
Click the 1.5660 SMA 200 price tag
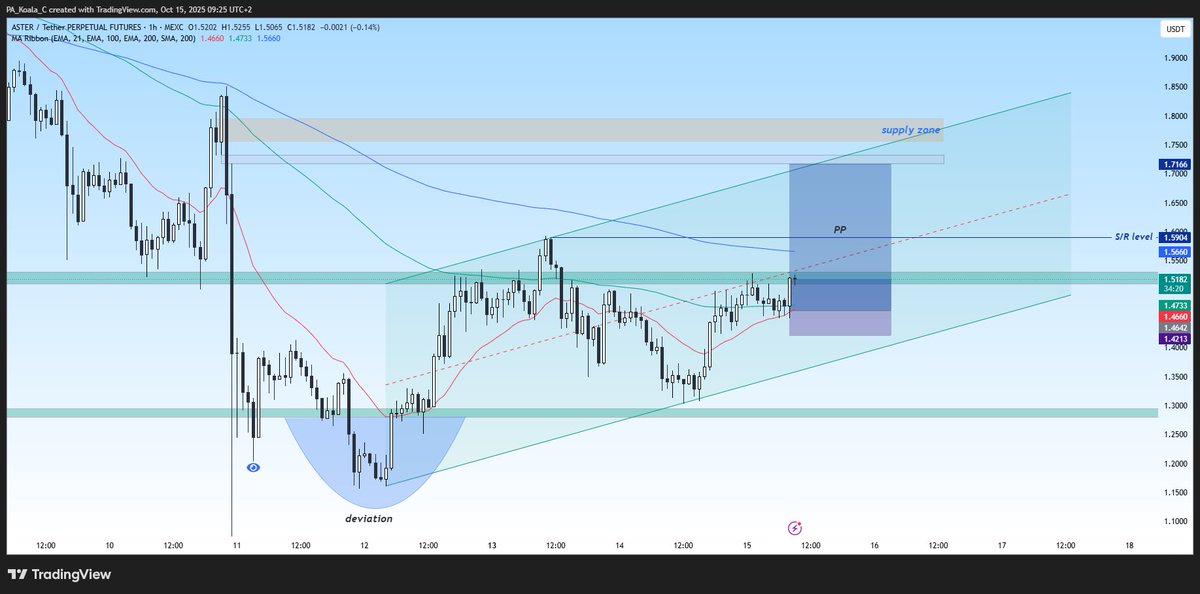tap(1174, 252)
